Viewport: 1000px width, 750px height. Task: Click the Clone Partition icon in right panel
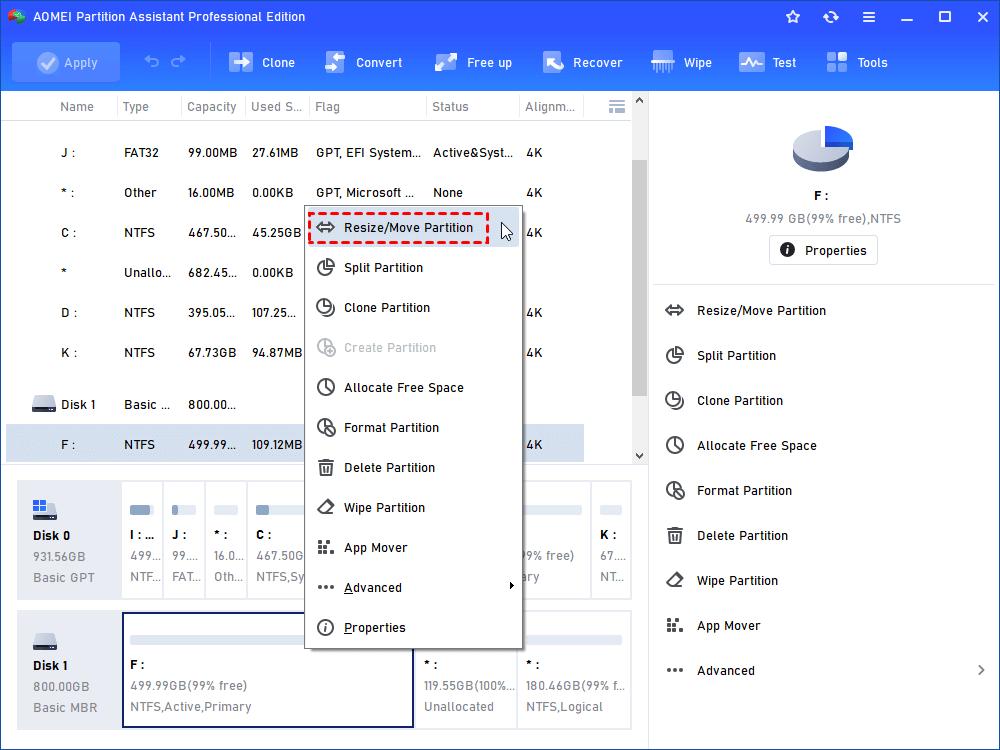click(x=675, y=400)
